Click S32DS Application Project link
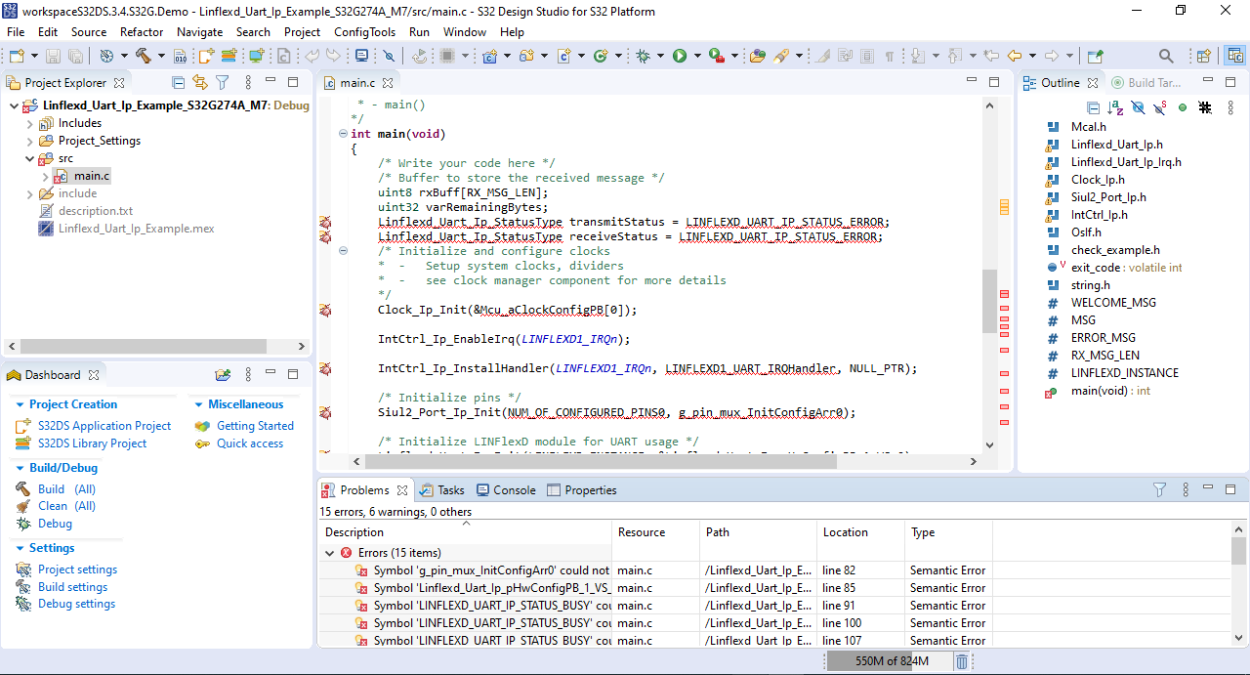This screenshot has width=1250, height=675. (x=104, y=426)
